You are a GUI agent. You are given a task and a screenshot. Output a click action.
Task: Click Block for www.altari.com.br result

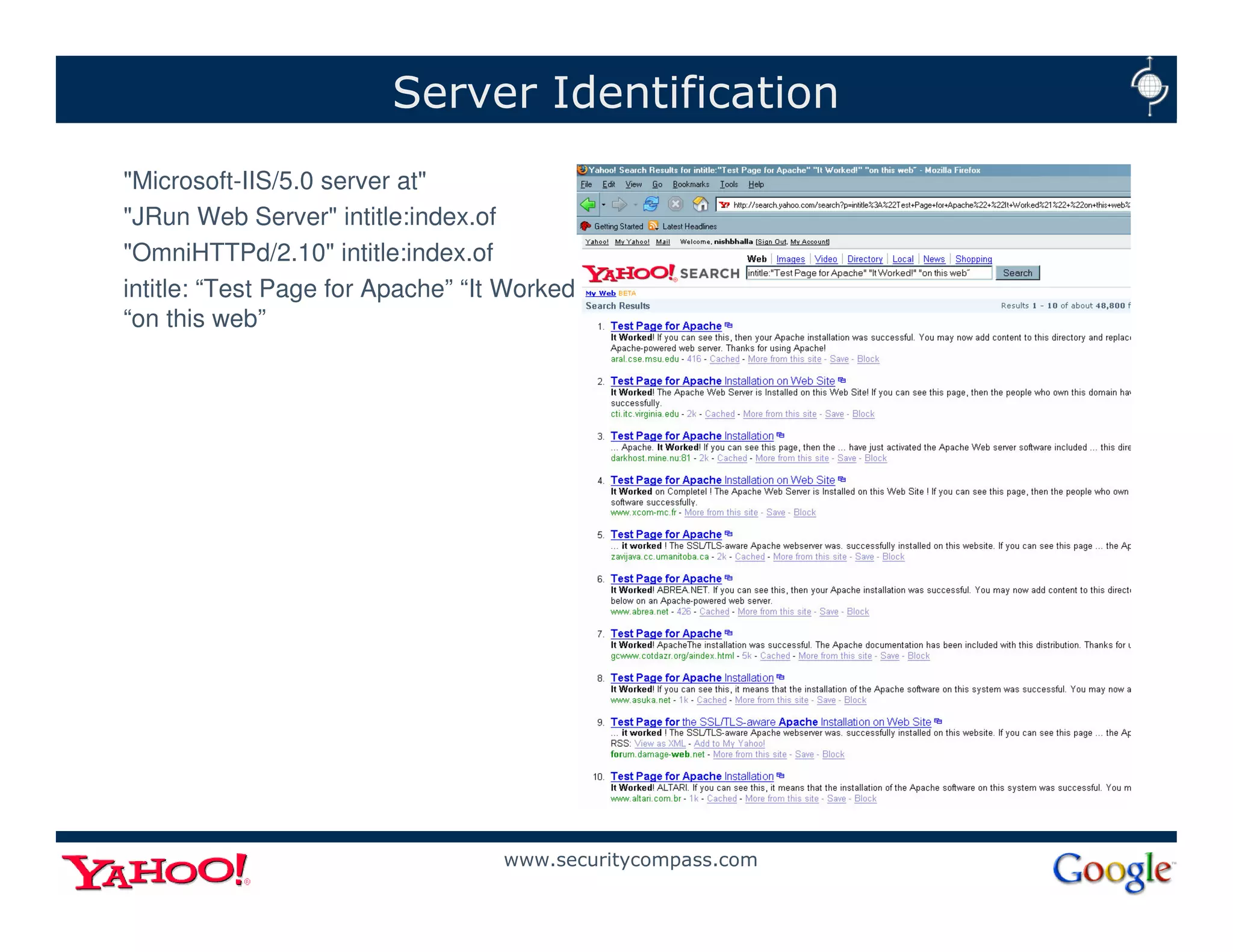click(865, 799)
